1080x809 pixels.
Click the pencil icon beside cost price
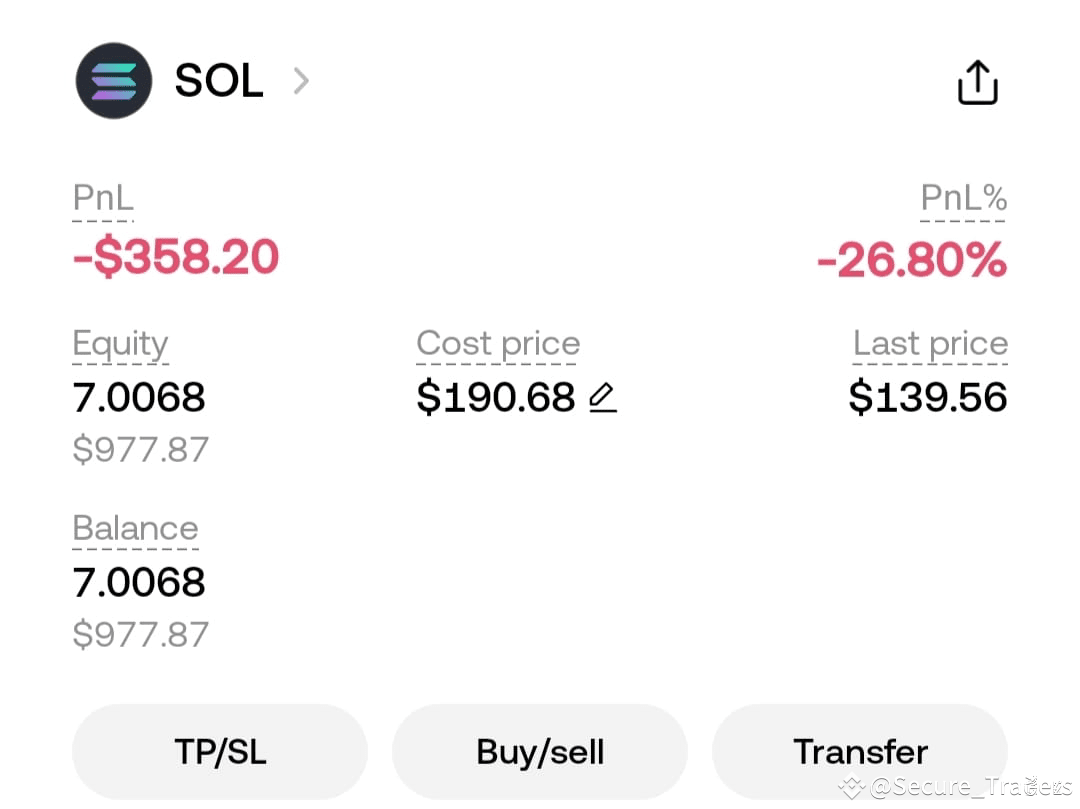pos(603,398)
